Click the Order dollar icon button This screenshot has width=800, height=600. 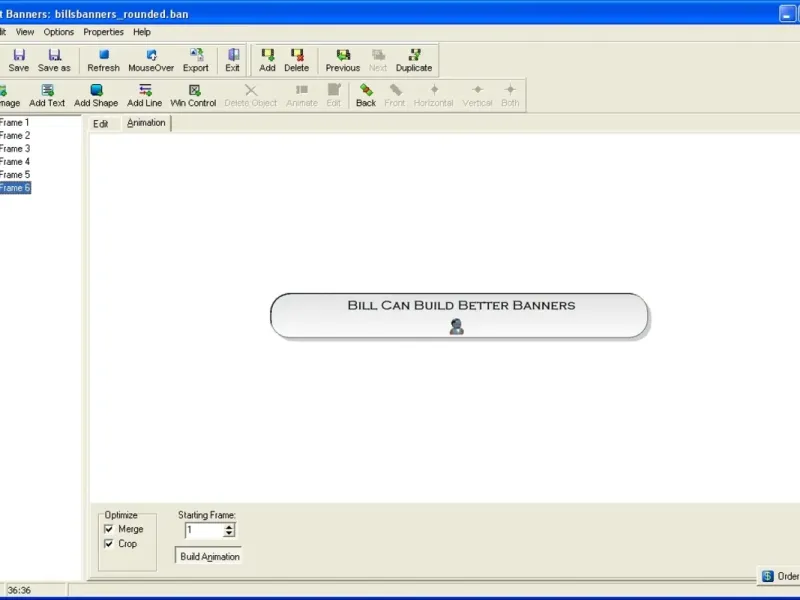[779, 576]
